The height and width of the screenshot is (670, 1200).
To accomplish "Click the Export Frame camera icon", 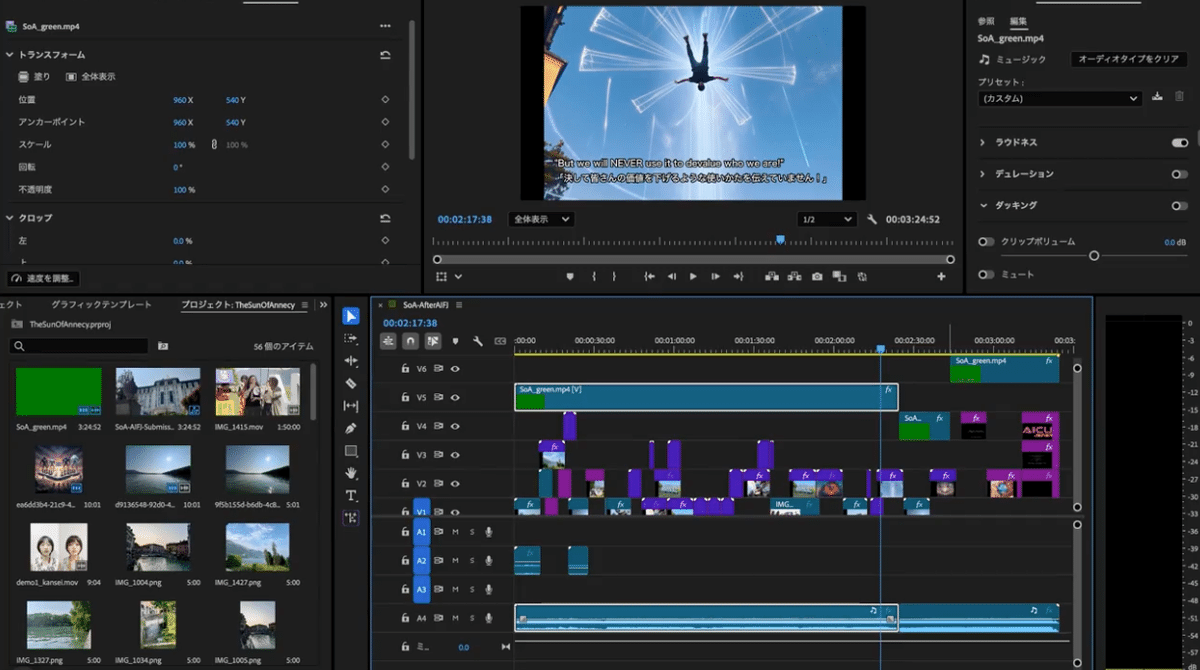I will 817,276.
